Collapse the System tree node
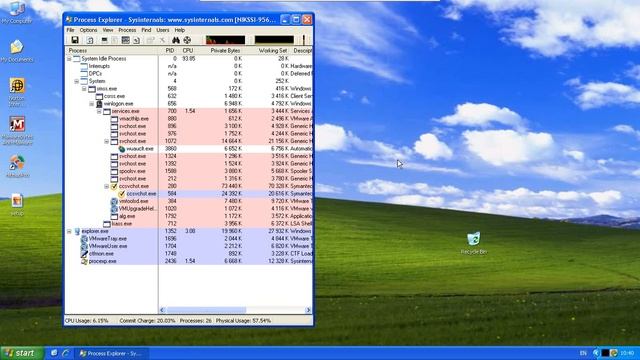 coord(77,81)
